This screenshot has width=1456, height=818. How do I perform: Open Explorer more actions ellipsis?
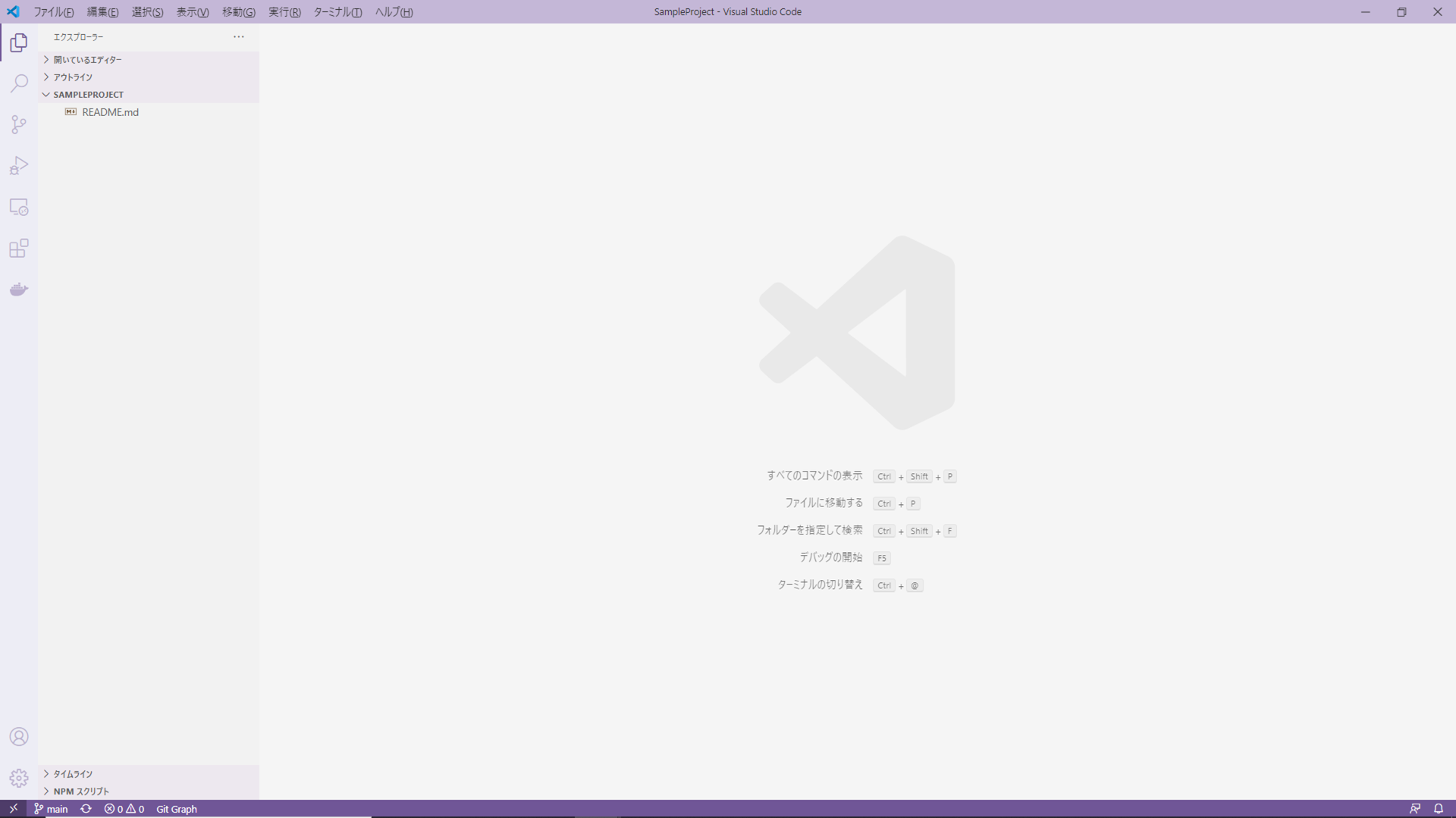pyautogui.click(x=239, y=36)
